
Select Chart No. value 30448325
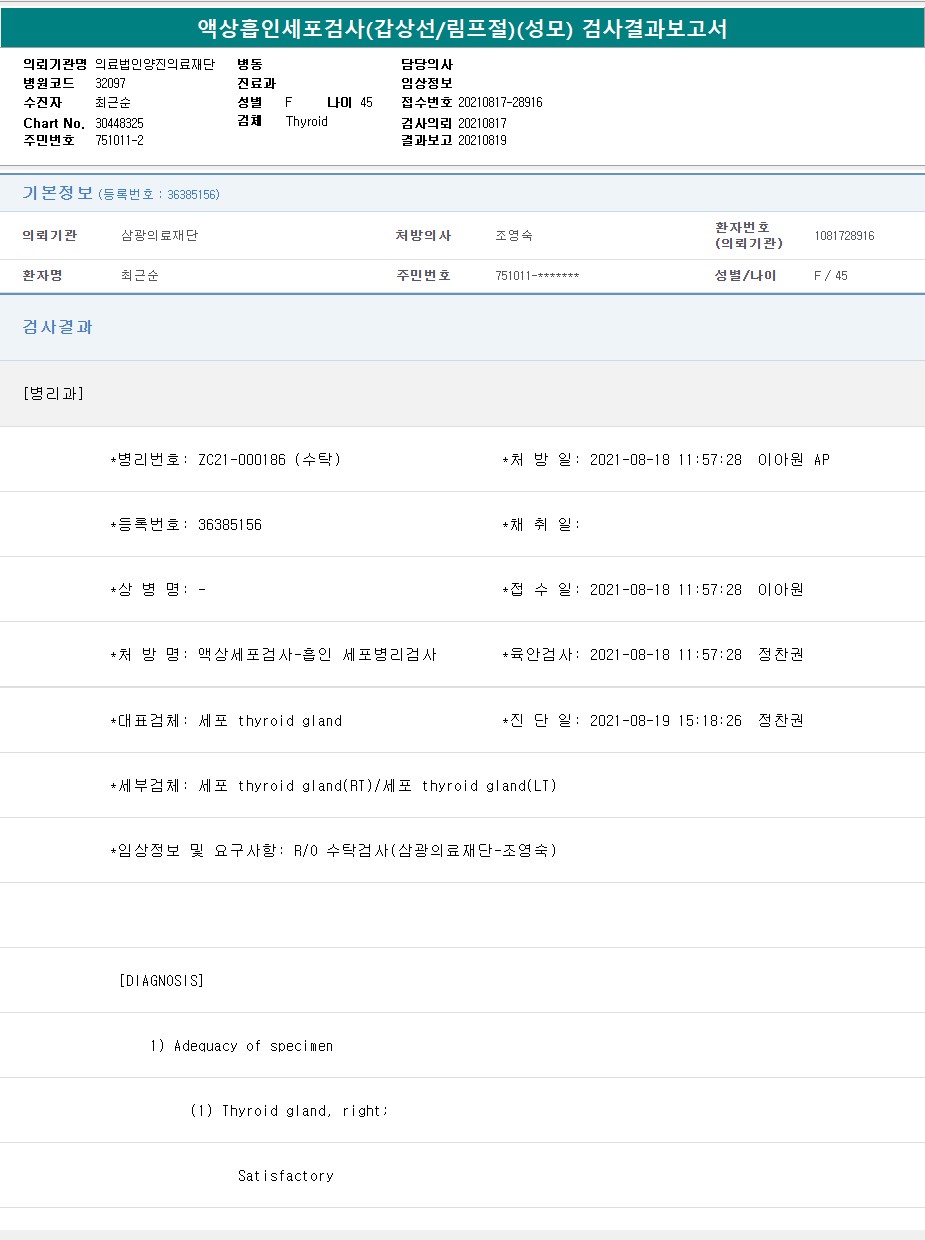(x=119, y=123)
